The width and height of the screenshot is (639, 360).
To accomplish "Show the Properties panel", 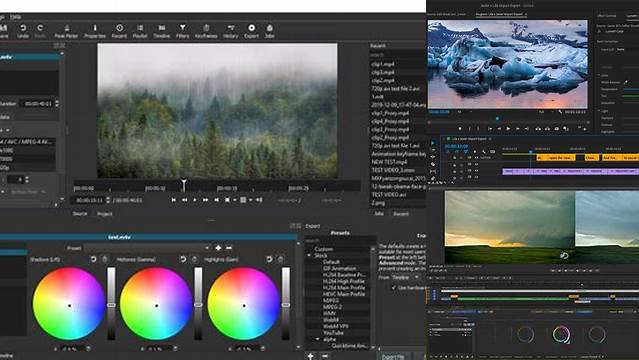I will click(95, 31).
